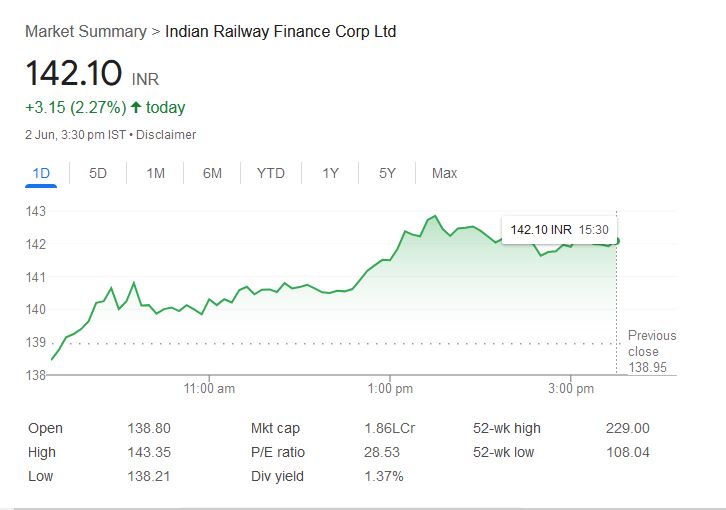
Task: Click the 52-wk high value 229.00
Action: pyautogui.click(x=627, y=428)
